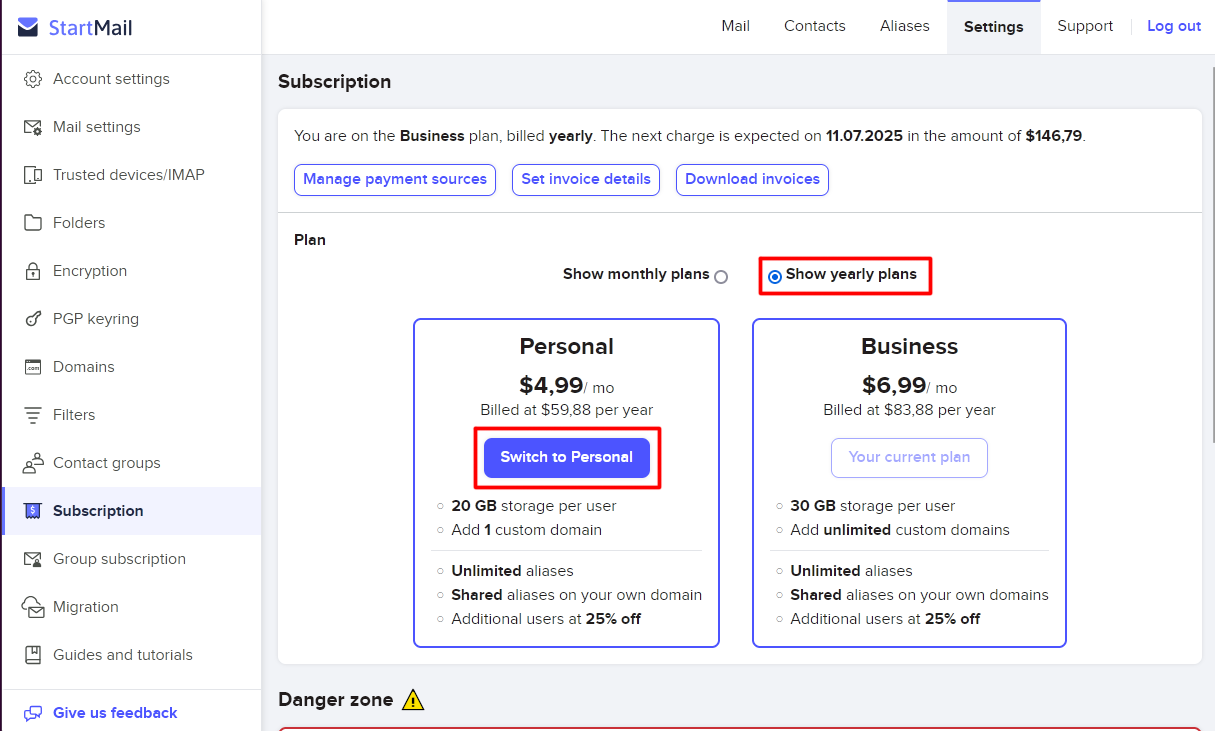
Task: Open the Folders settings page
Action: pyautogui.click(x=131, y=223)
